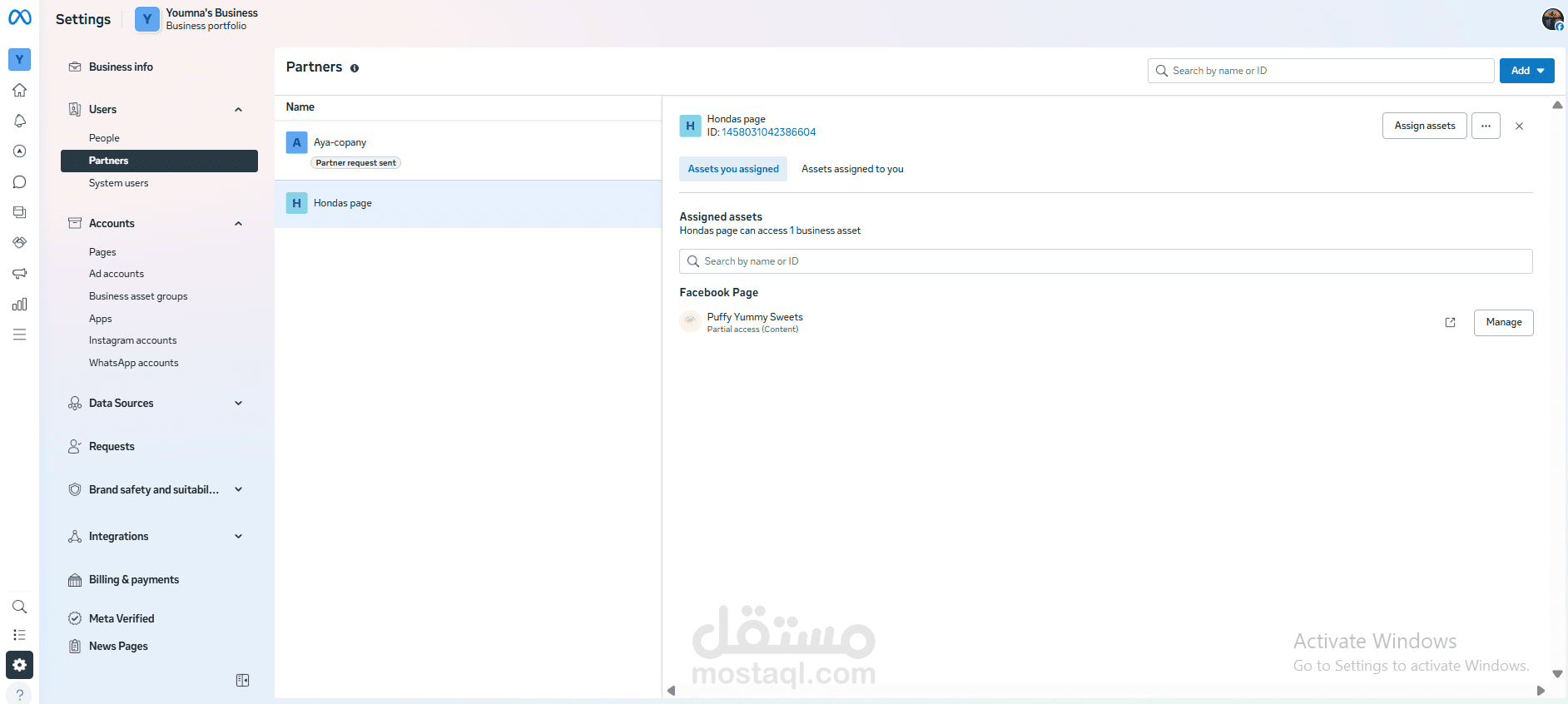Select the Y business portfolio icon in left rail

tap(19, 59)
